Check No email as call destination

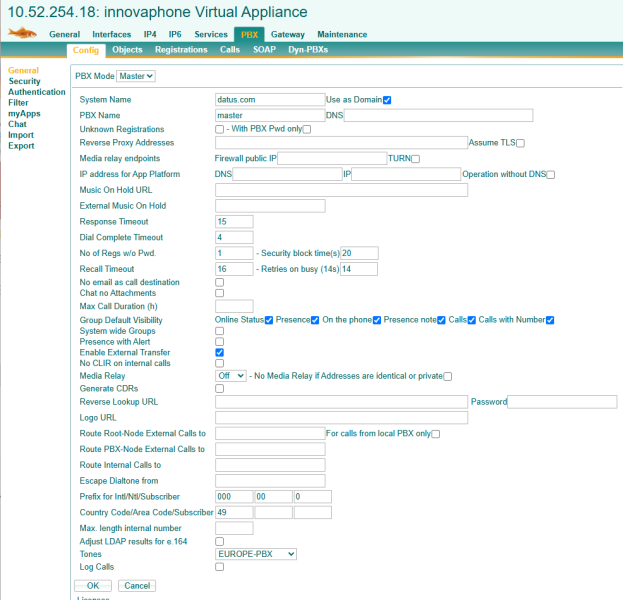point(219,282)
